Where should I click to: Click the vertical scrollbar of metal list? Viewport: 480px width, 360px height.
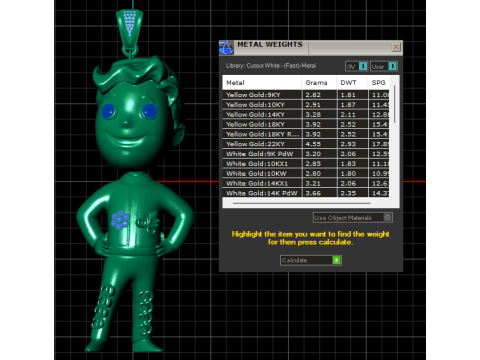point(394,104)
